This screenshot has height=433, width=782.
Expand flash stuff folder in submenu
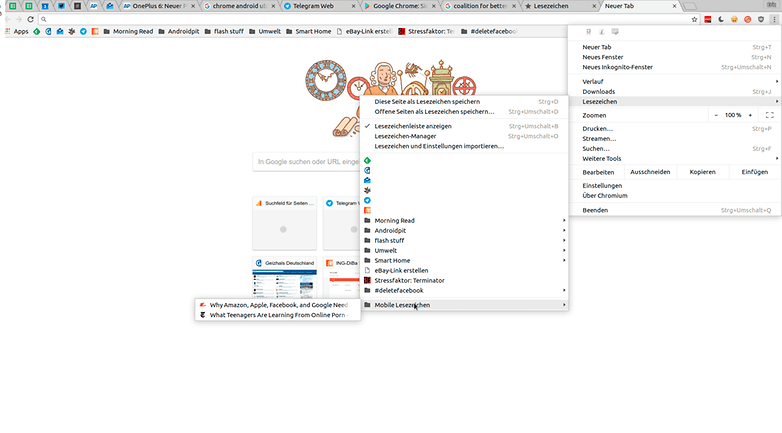coord(464,240)
